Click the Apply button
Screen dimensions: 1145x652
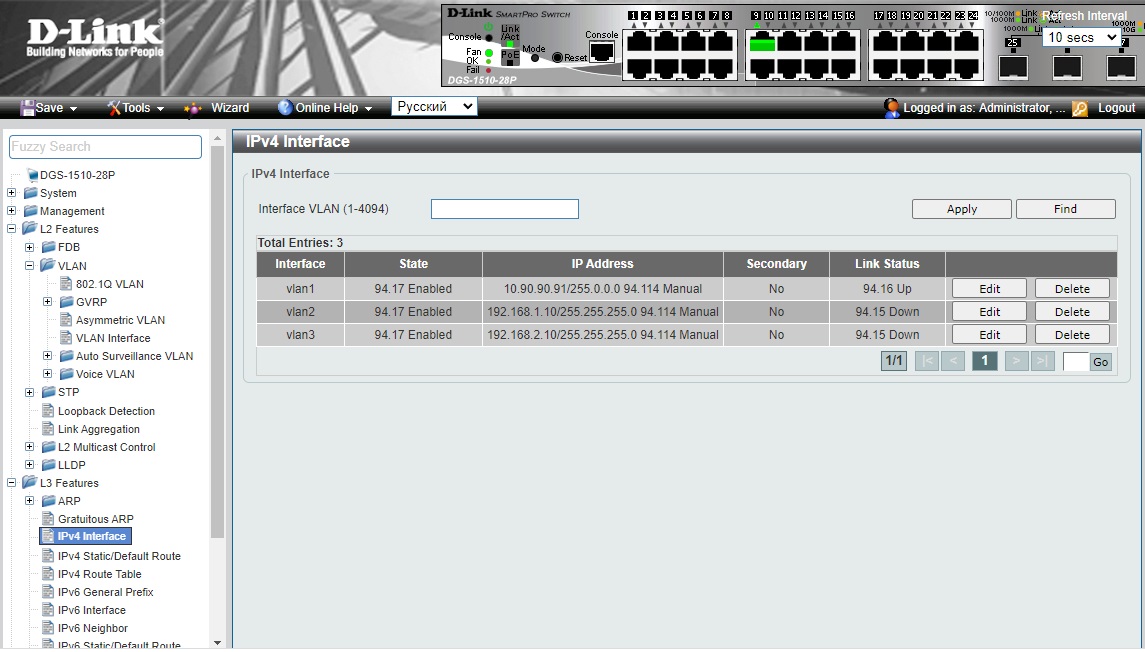(x=961, y=209)
